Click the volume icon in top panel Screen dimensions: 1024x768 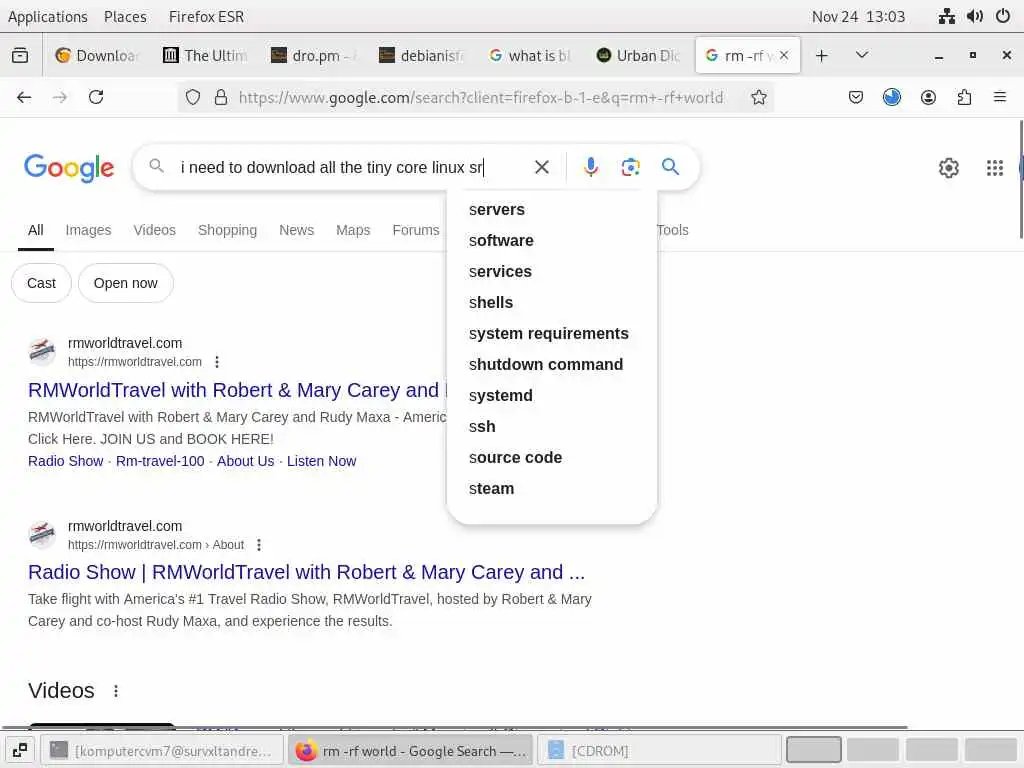(x=975, y=16)
